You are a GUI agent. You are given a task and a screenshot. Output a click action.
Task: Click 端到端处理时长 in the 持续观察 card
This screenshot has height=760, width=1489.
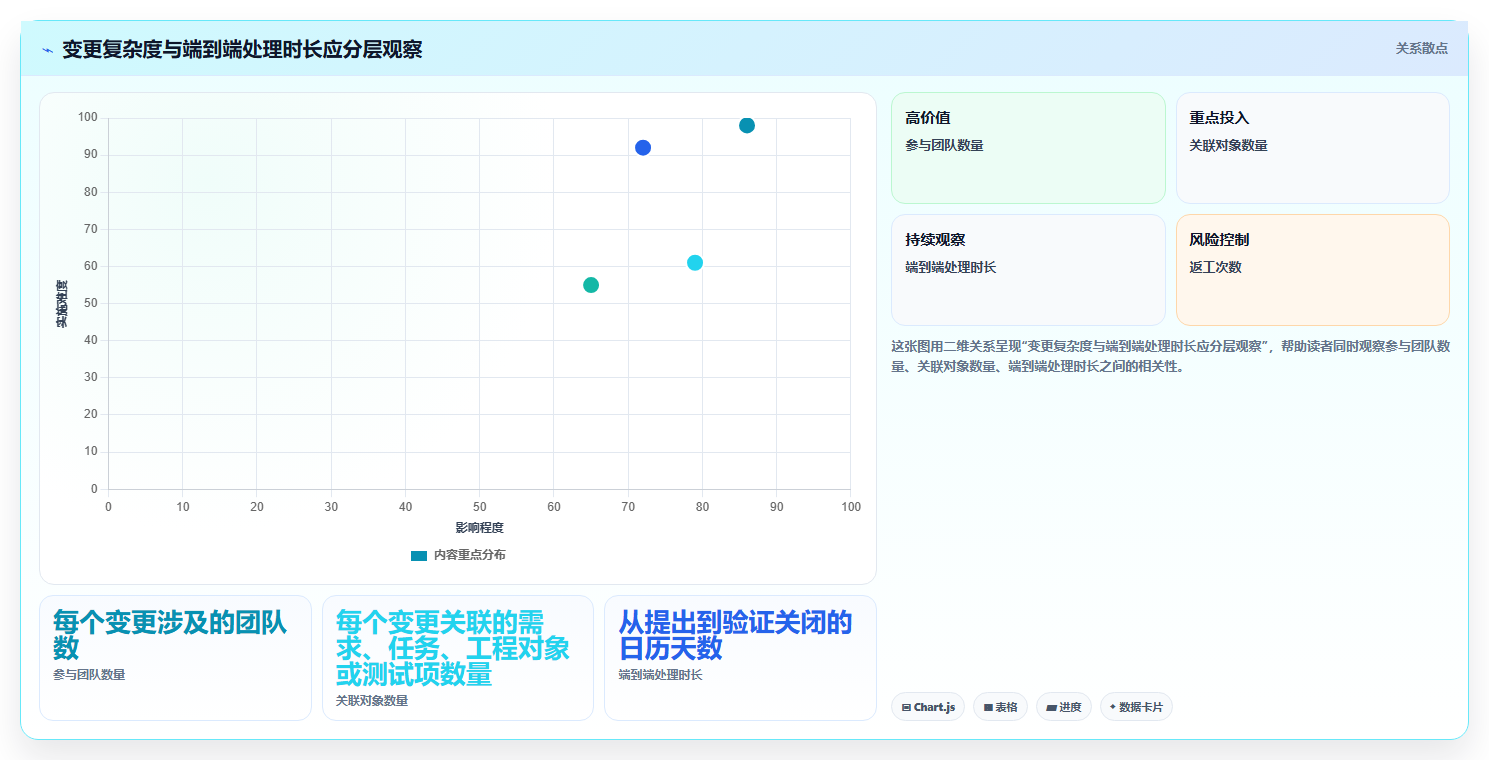(x=951, y=267)
